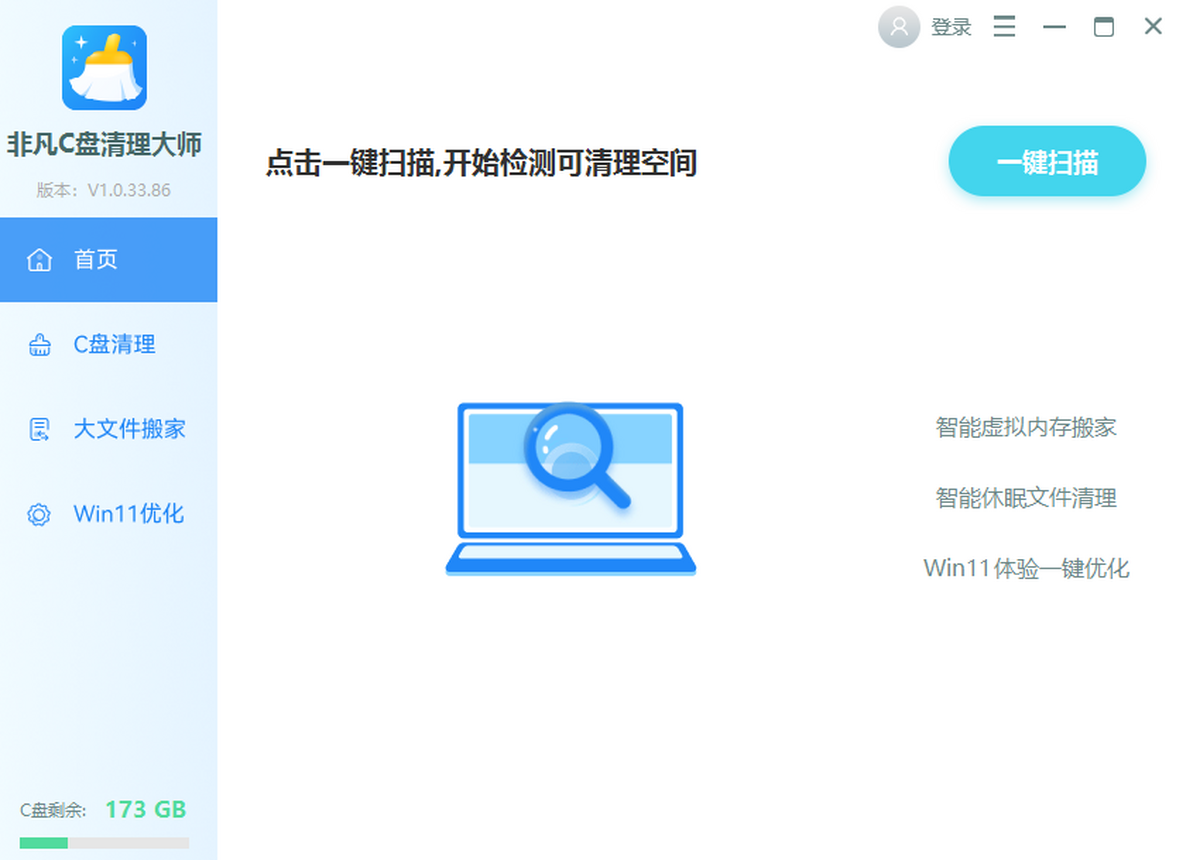Open the hamburger menu in title bar
This screenshot has width=1200, height=860.
[1004, 27]
